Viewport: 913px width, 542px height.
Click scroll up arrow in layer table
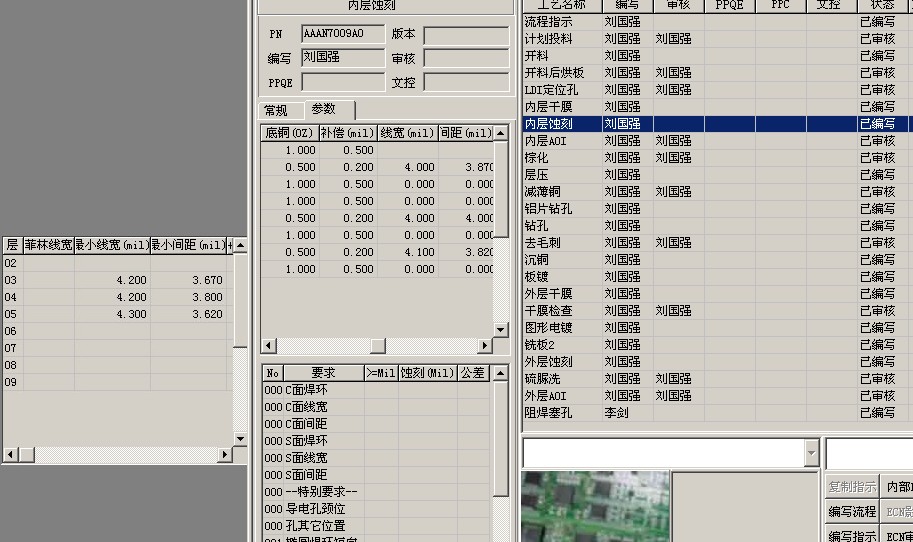240,245
